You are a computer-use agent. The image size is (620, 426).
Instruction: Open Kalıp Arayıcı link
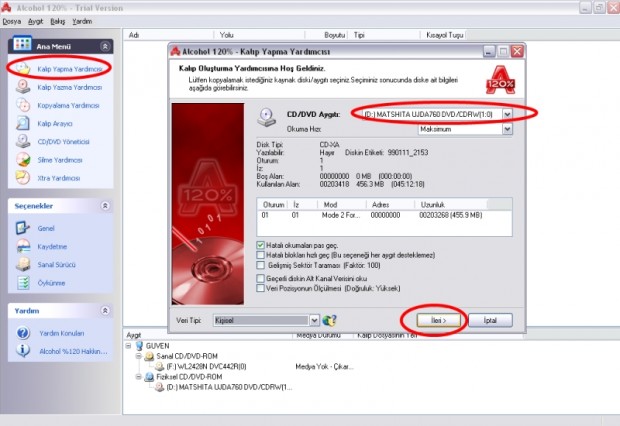click(x=55, y=123)
